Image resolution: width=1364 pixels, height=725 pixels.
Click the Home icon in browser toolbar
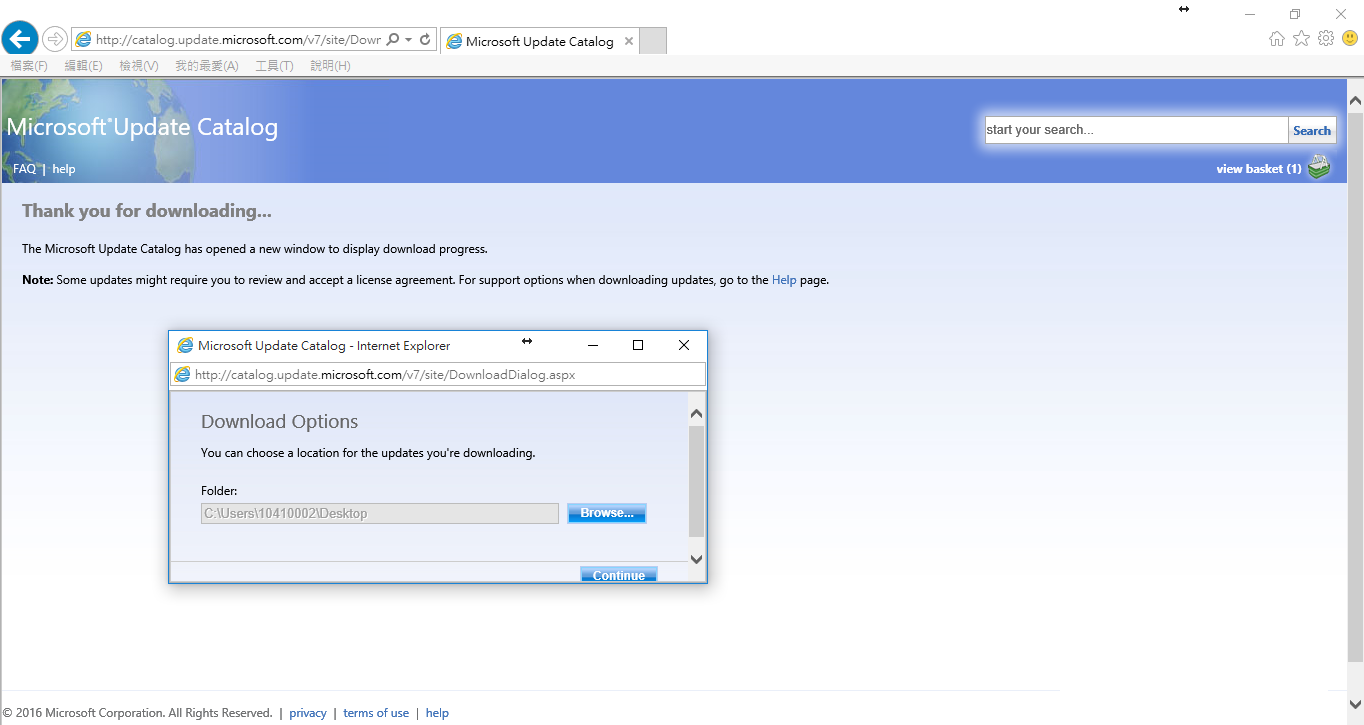point(1277,39)
